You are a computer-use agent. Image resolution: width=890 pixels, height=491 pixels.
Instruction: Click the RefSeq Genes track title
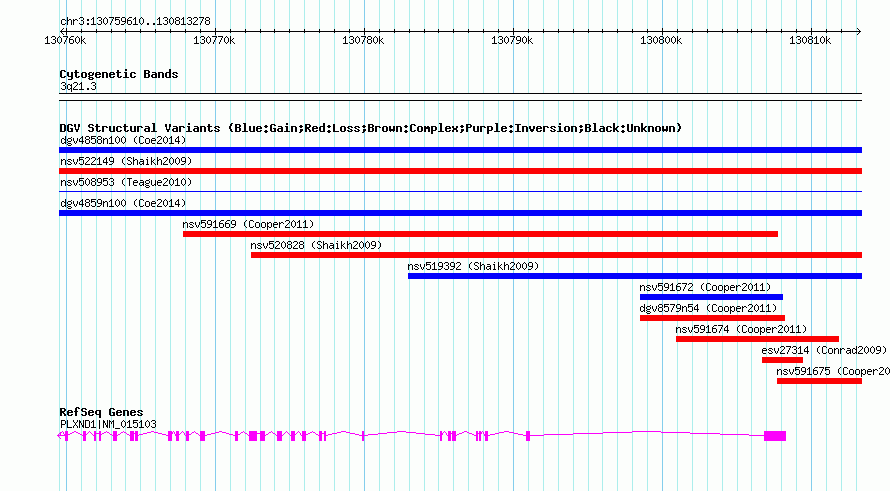(101, 412)
